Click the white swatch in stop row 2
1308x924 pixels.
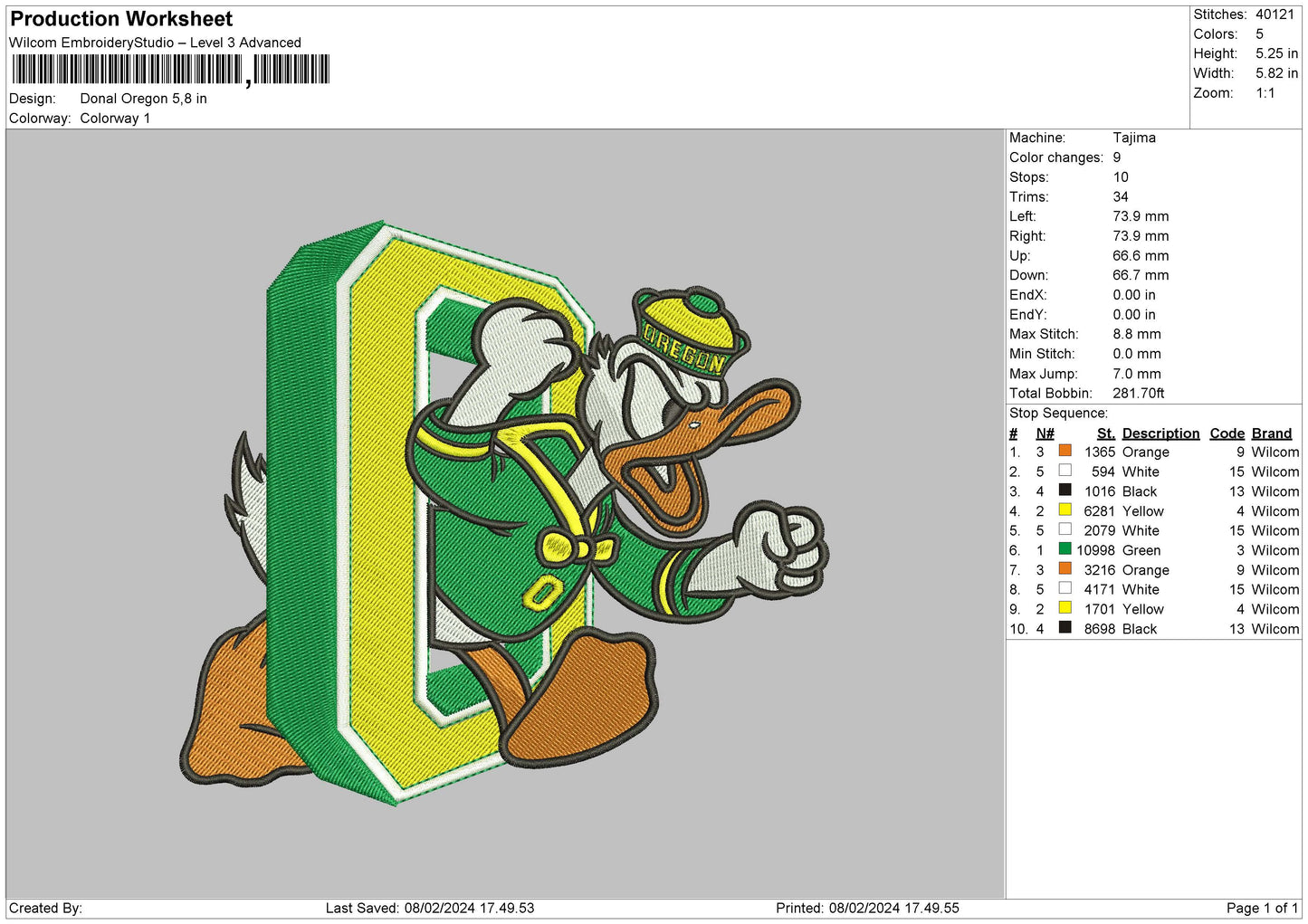(1065, 471)
